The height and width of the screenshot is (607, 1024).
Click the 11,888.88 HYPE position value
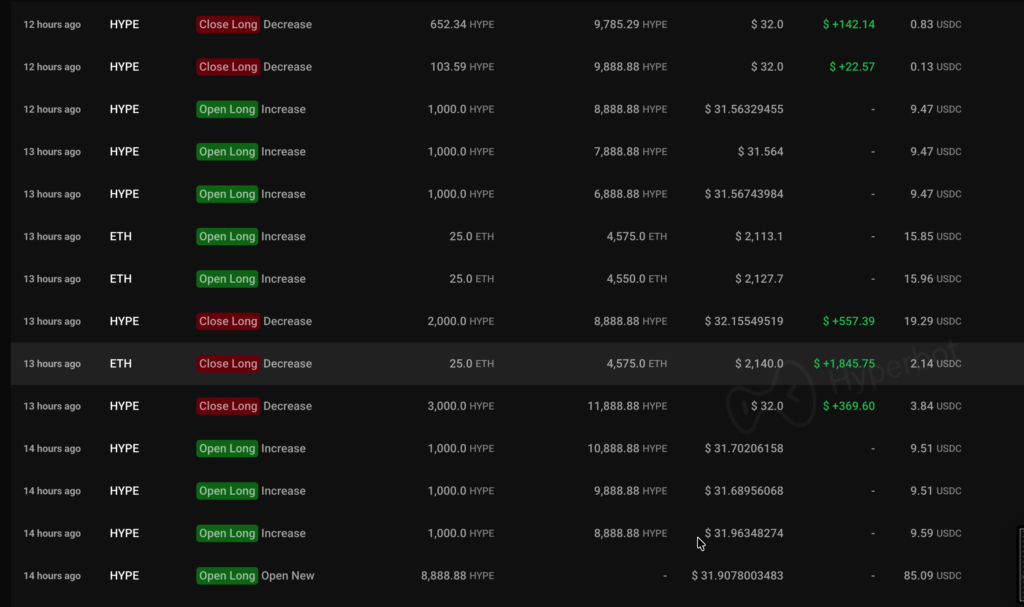[627, 406]
